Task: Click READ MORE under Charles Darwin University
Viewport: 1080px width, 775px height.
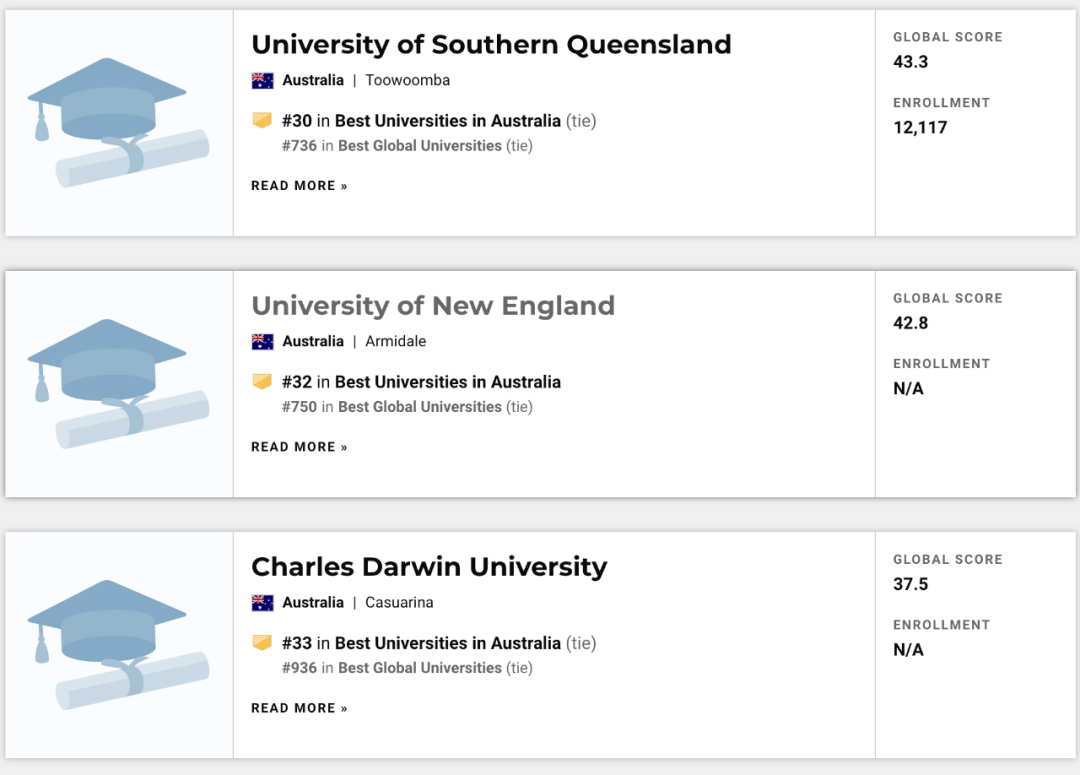Action: (x=299, y=708)
